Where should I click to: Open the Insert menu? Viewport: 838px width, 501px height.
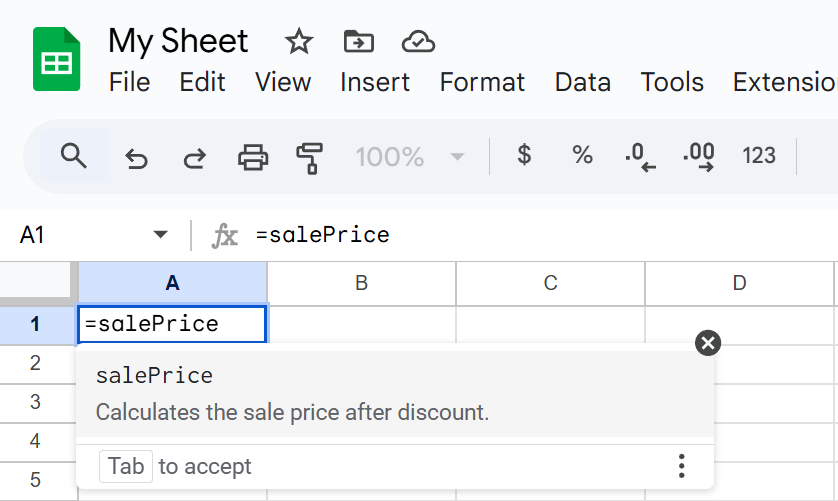click(375, 82)
